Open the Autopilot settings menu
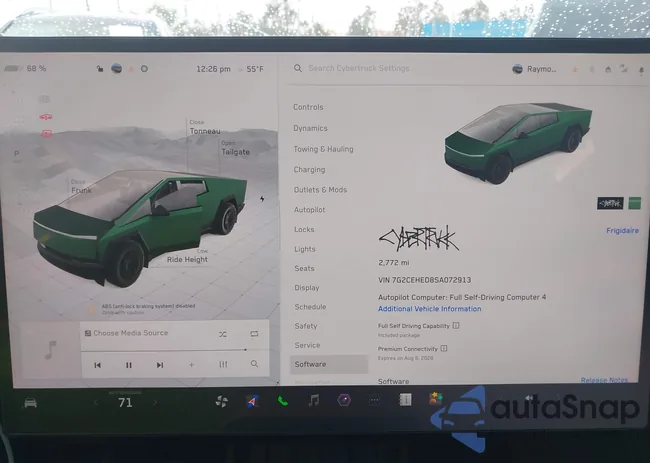650x463 pixels. point(309,210)
